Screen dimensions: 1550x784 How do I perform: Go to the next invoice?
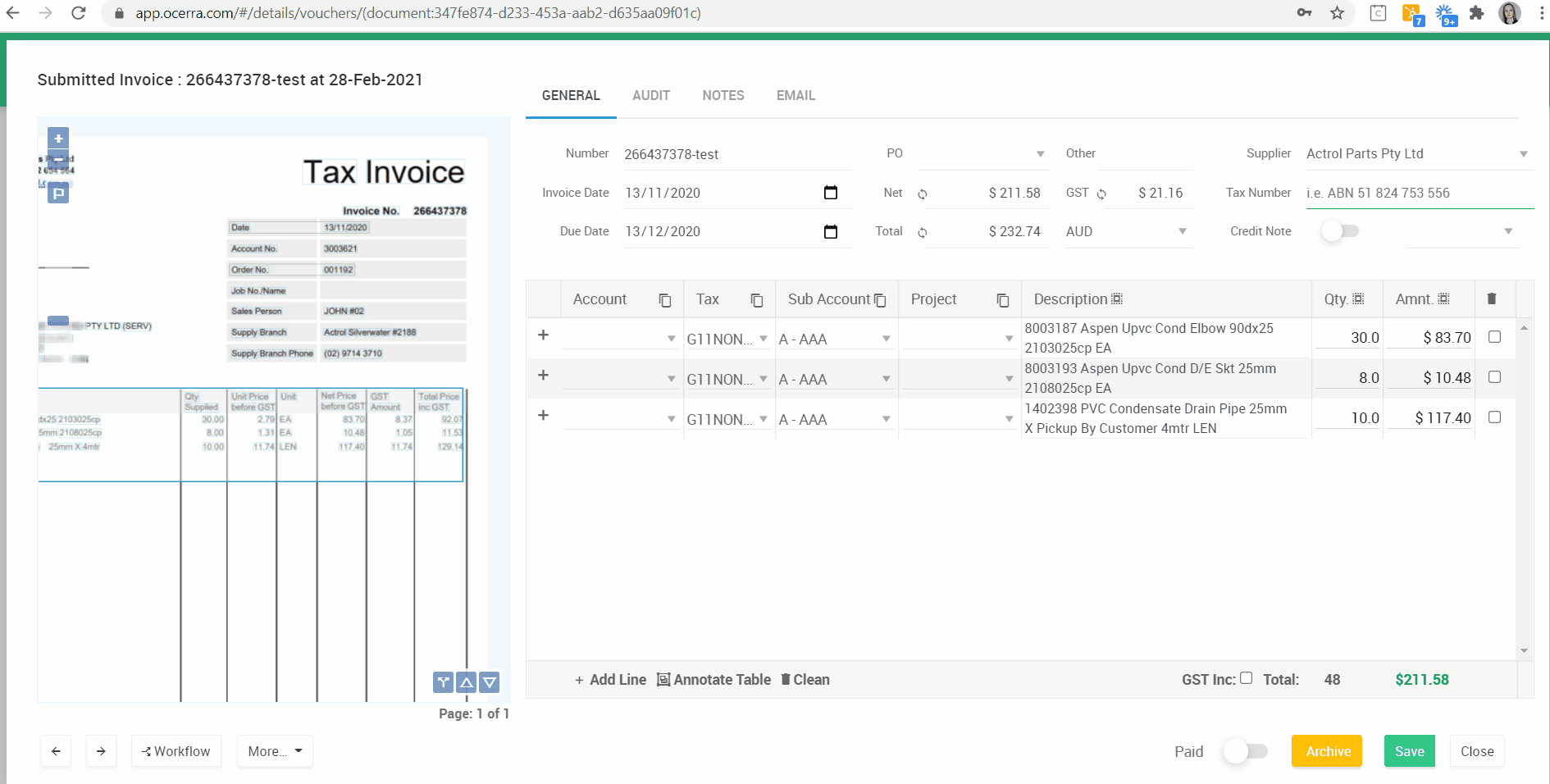point(101,751)
